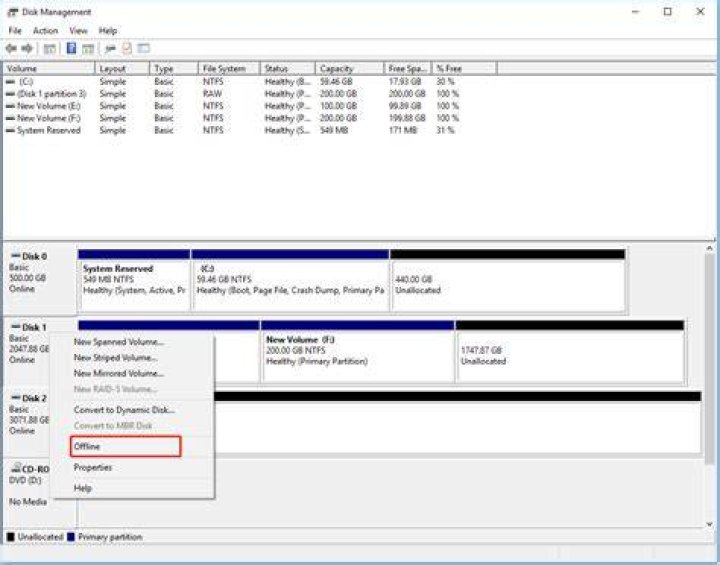Click the System Reserved volume row icon
Viewport: 720px width, 565px height.
(10, 130)
